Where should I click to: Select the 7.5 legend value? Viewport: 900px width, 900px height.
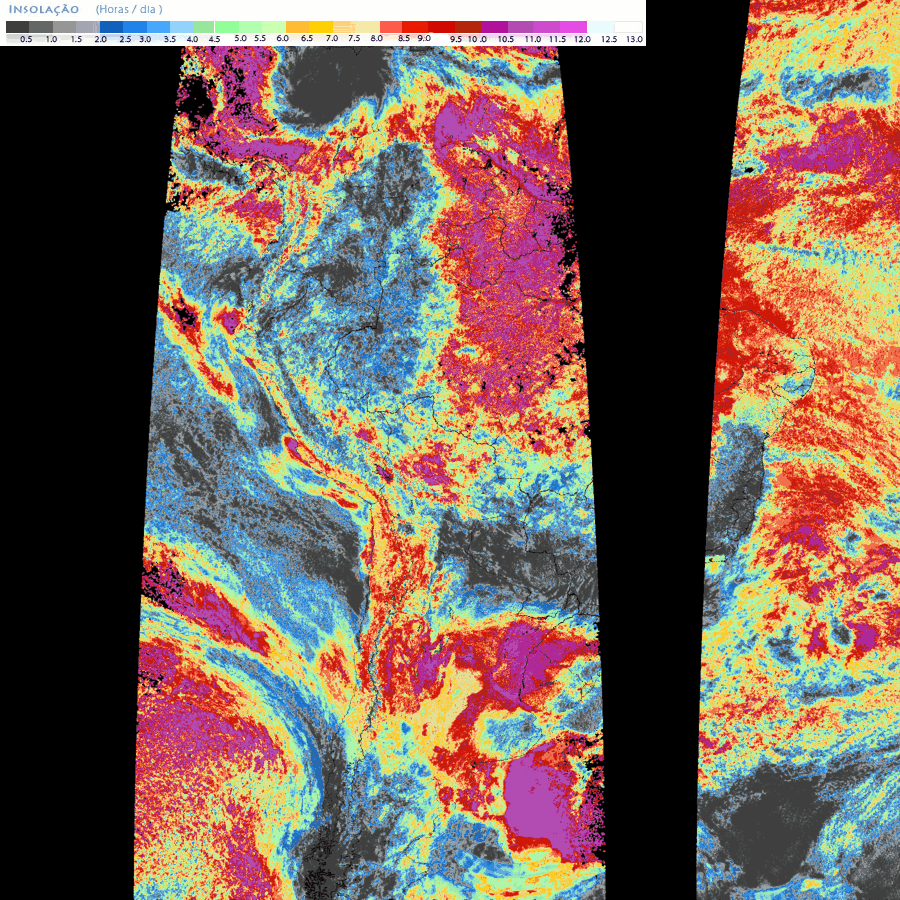coord(354,38)
